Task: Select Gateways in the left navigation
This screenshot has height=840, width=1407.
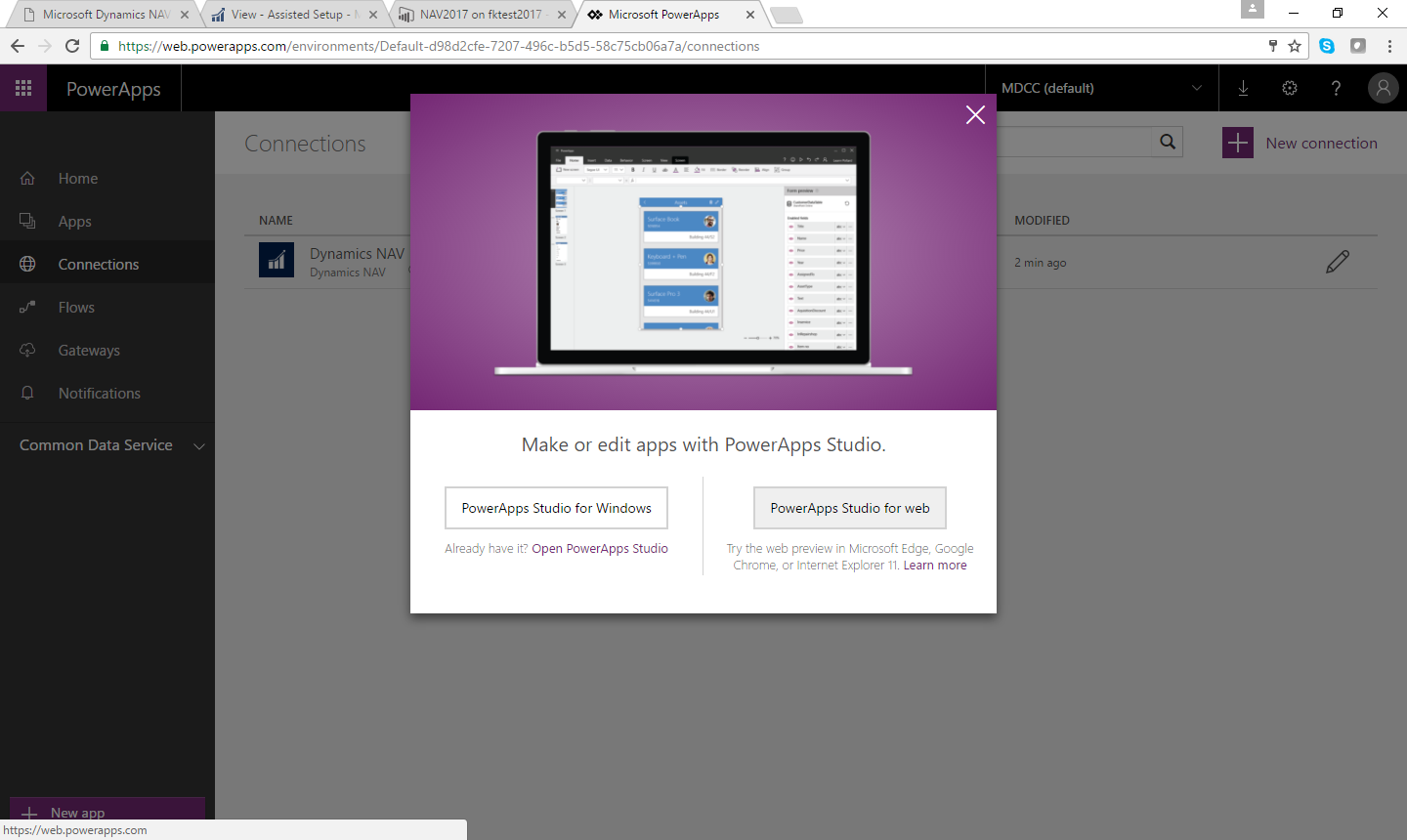Action: point(89,351)
